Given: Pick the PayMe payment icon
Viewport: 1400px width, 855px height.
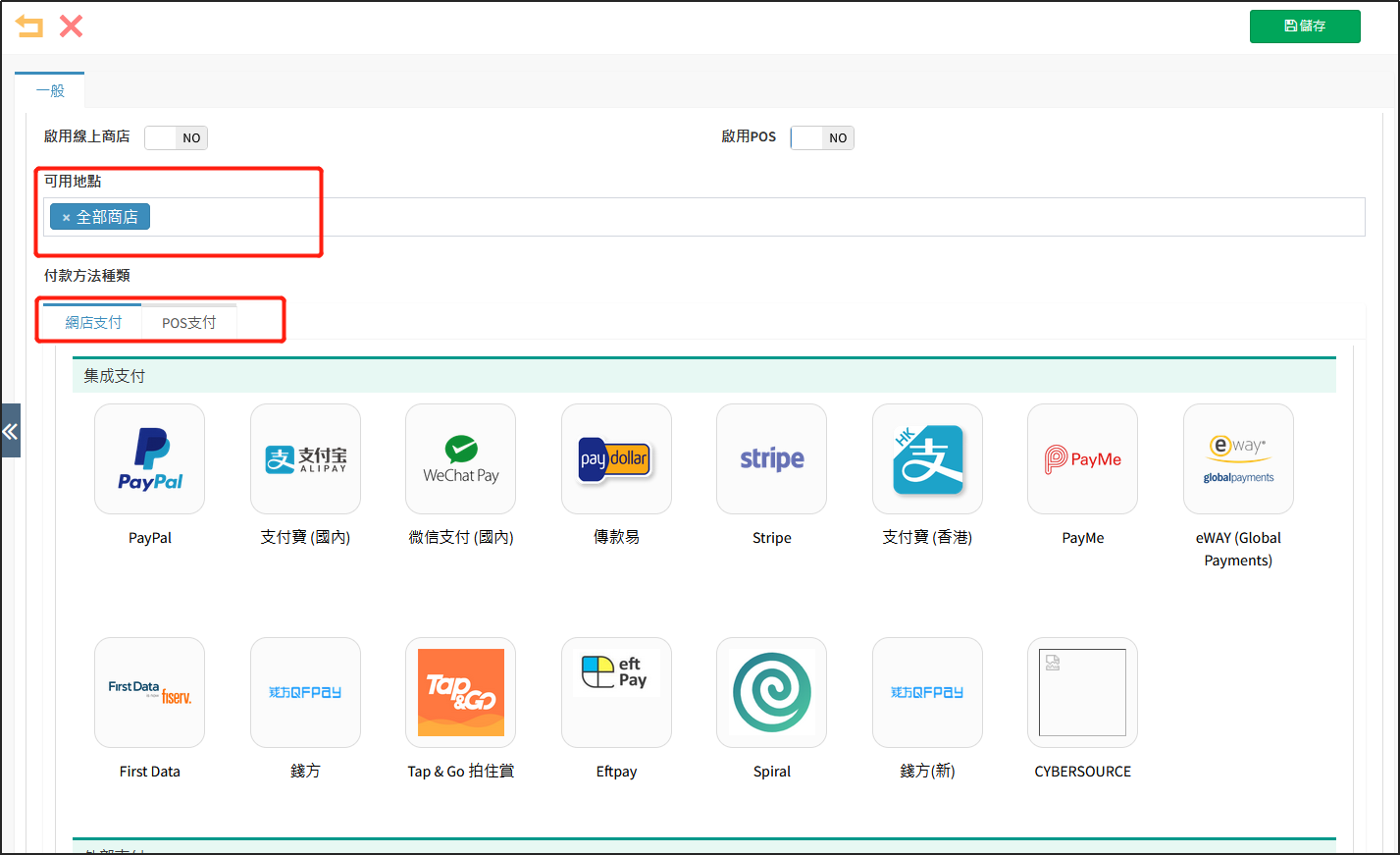Looking at the screenshot, I should [x=1082, y=458].
